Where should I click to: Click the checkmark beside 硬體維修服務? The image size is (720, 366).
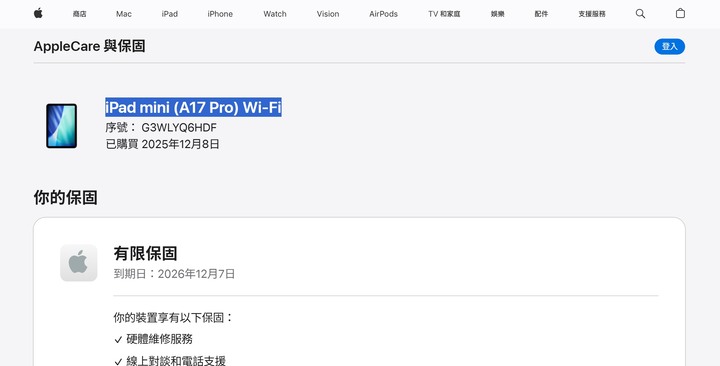point(118,340)
